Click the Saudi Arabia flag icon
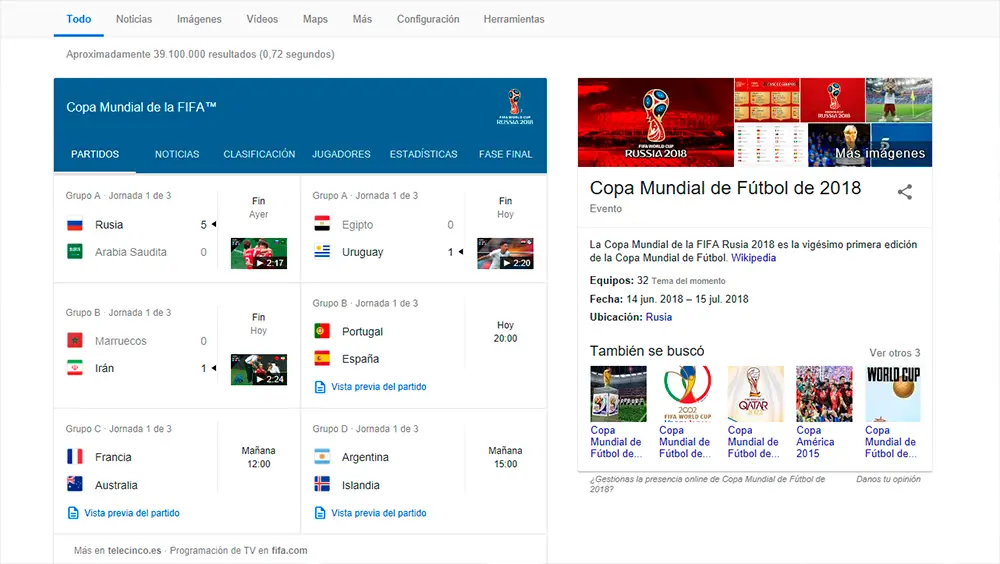1000x564 pixels. (x=75, y=251)
